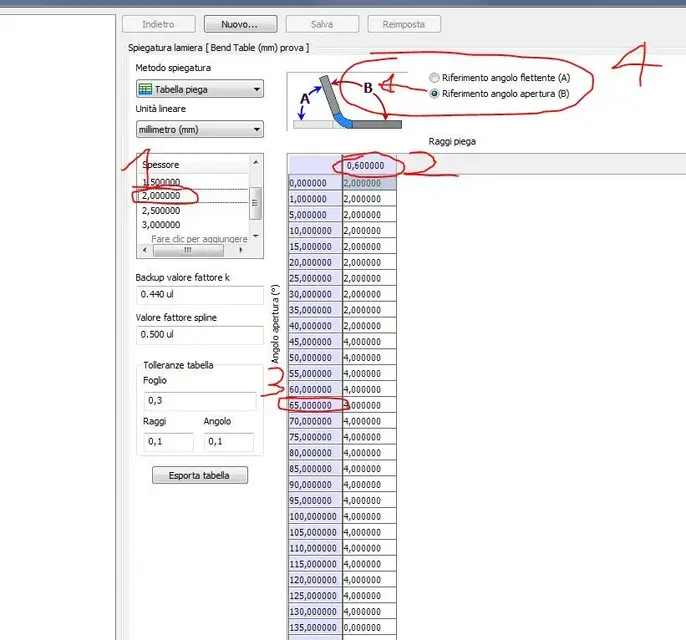This screenshot has height=640, width=686.
Task: Click value cell in 120,000000 row
Action: pos(369,580)
